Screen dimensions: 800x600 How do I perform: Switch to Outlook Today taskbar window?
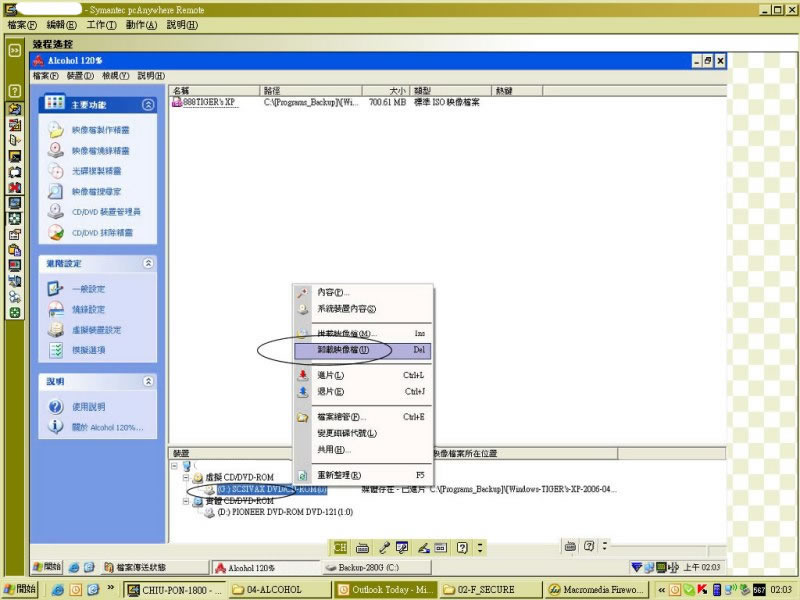(x=386, y=589)
